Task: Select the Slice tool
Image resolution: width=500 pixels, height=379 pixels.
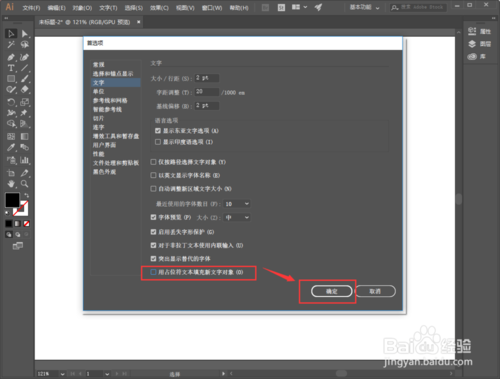Action: click(24, 173)
